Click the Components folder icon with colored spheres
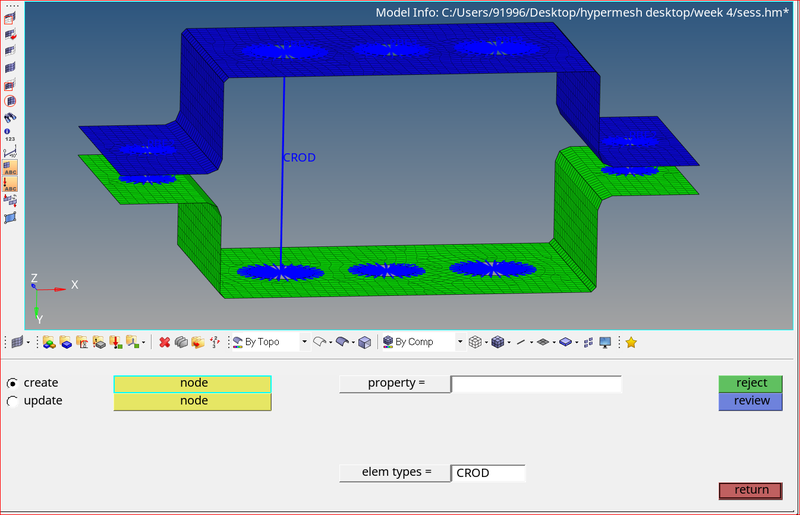 point(49,342)
